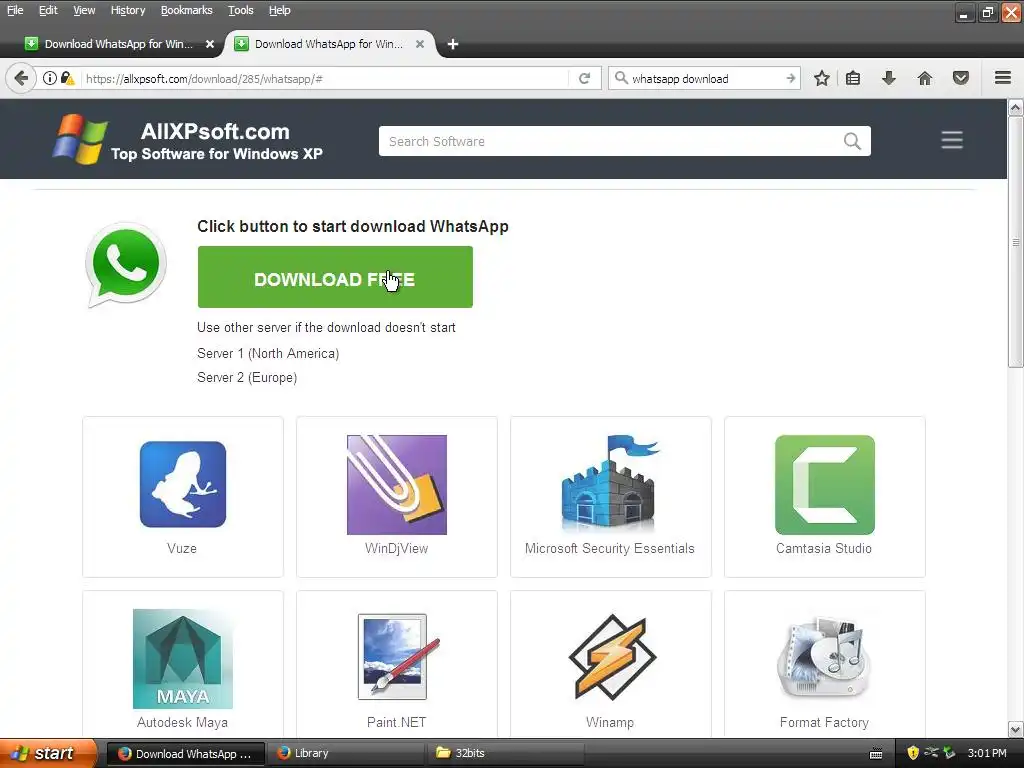Close the active Download WhatsApp tab

(x=420, y=44)
